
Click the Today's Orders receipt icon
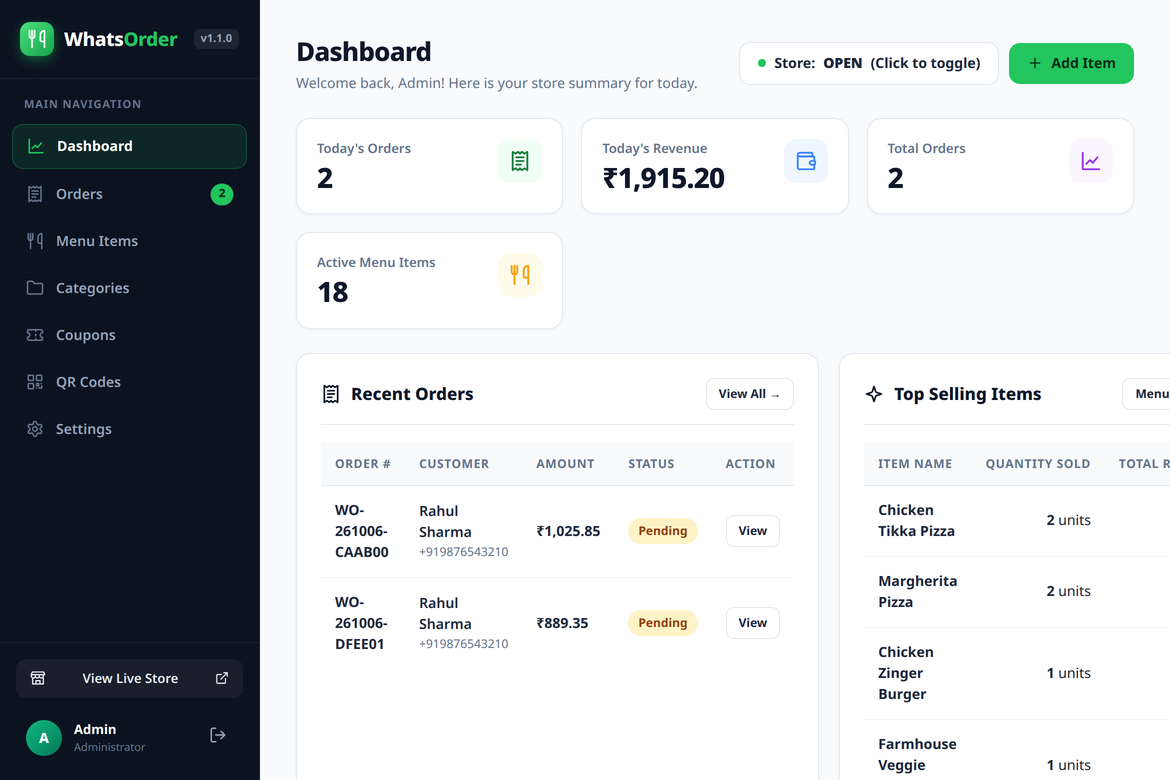[x=520, y=160]
